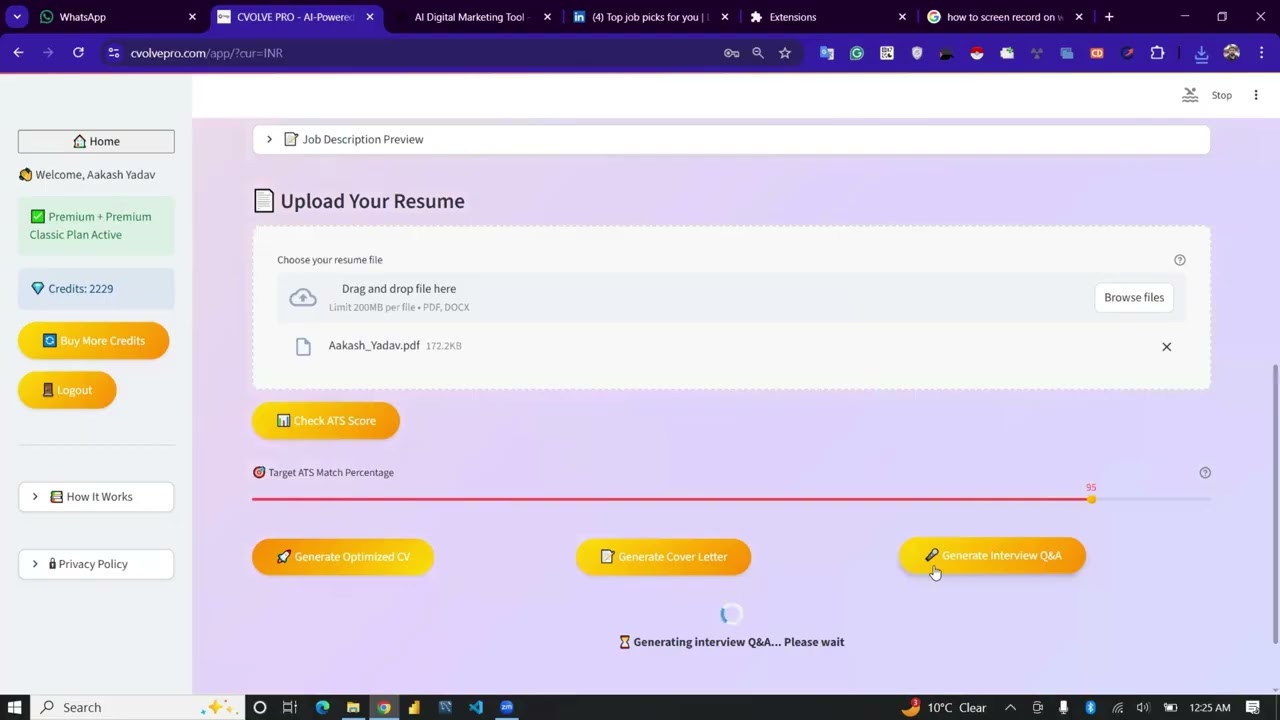1280x720 pixels.
Task: Open the orange CD extension icon
Action: pyautogui.click(x=1097, y=53)
